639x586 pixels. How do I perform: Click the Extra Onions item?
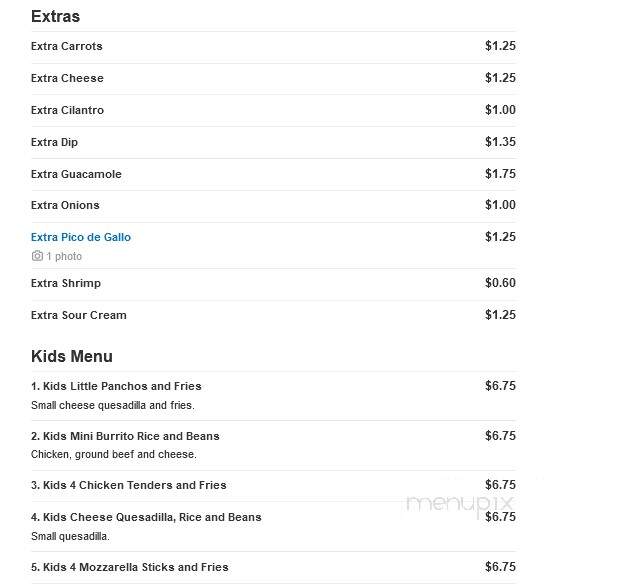[65, 205]
